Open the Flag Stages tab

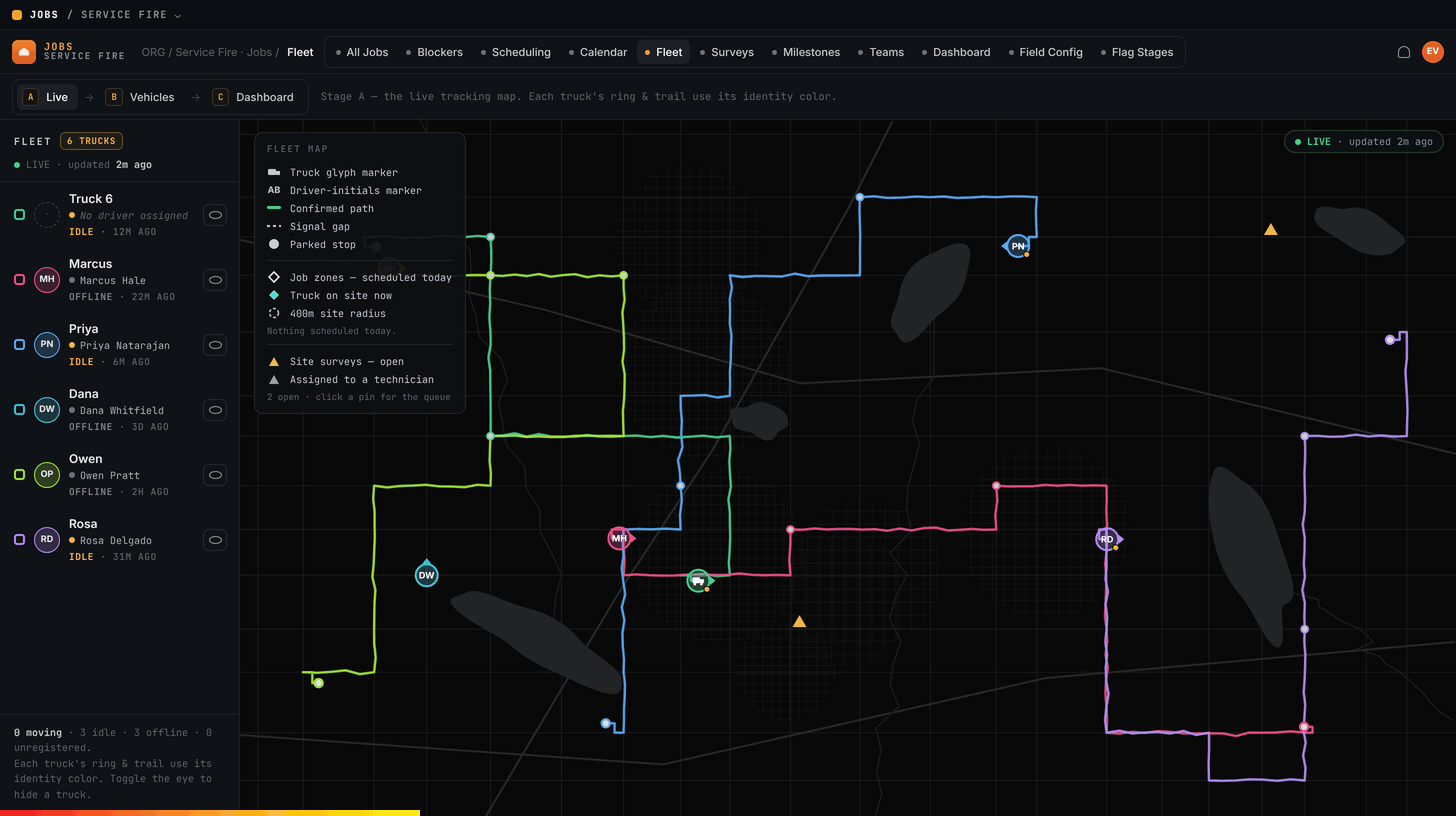click(x=1137, y=52)
